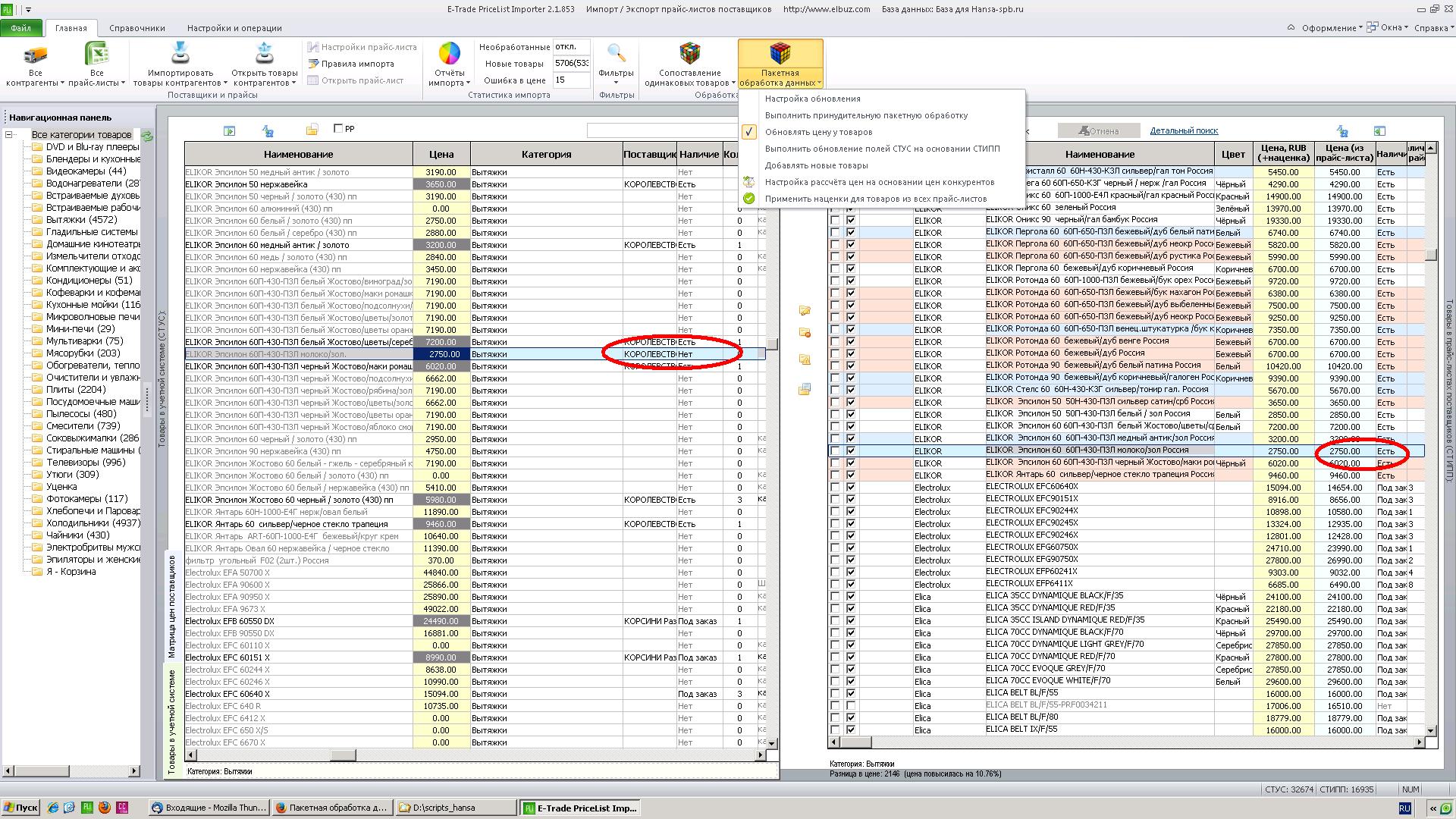Untick second checkbox of ELECTROLUX EFC60640X row
Image resolution: width=1456 pixels, height=819 pixels.
click(851, 488)
